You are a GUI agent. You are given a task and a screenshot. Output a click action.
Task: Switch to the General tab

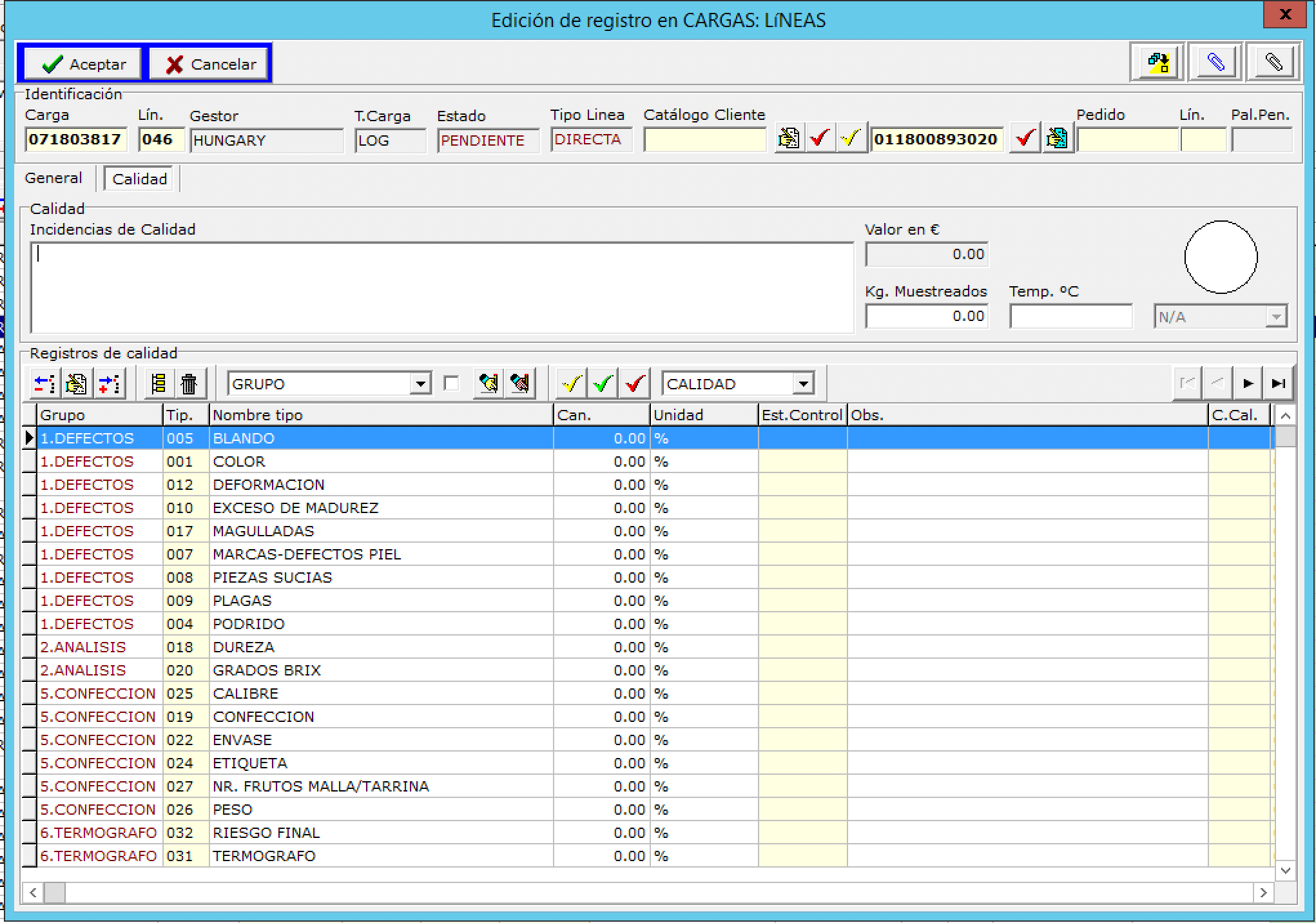pyautogui.click(x=53, y=179)
